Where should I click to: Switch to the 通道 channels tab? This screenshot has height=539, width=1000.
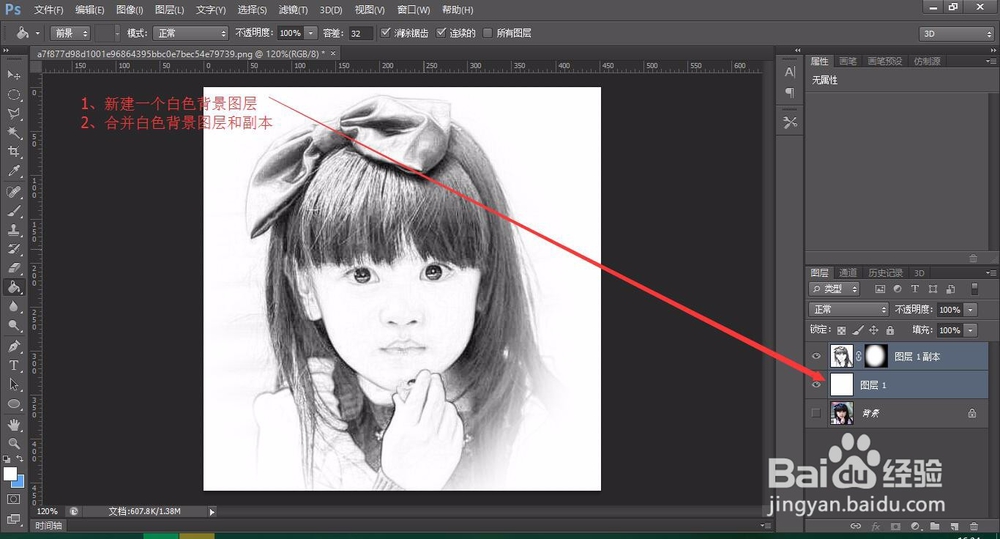point(848,272)
